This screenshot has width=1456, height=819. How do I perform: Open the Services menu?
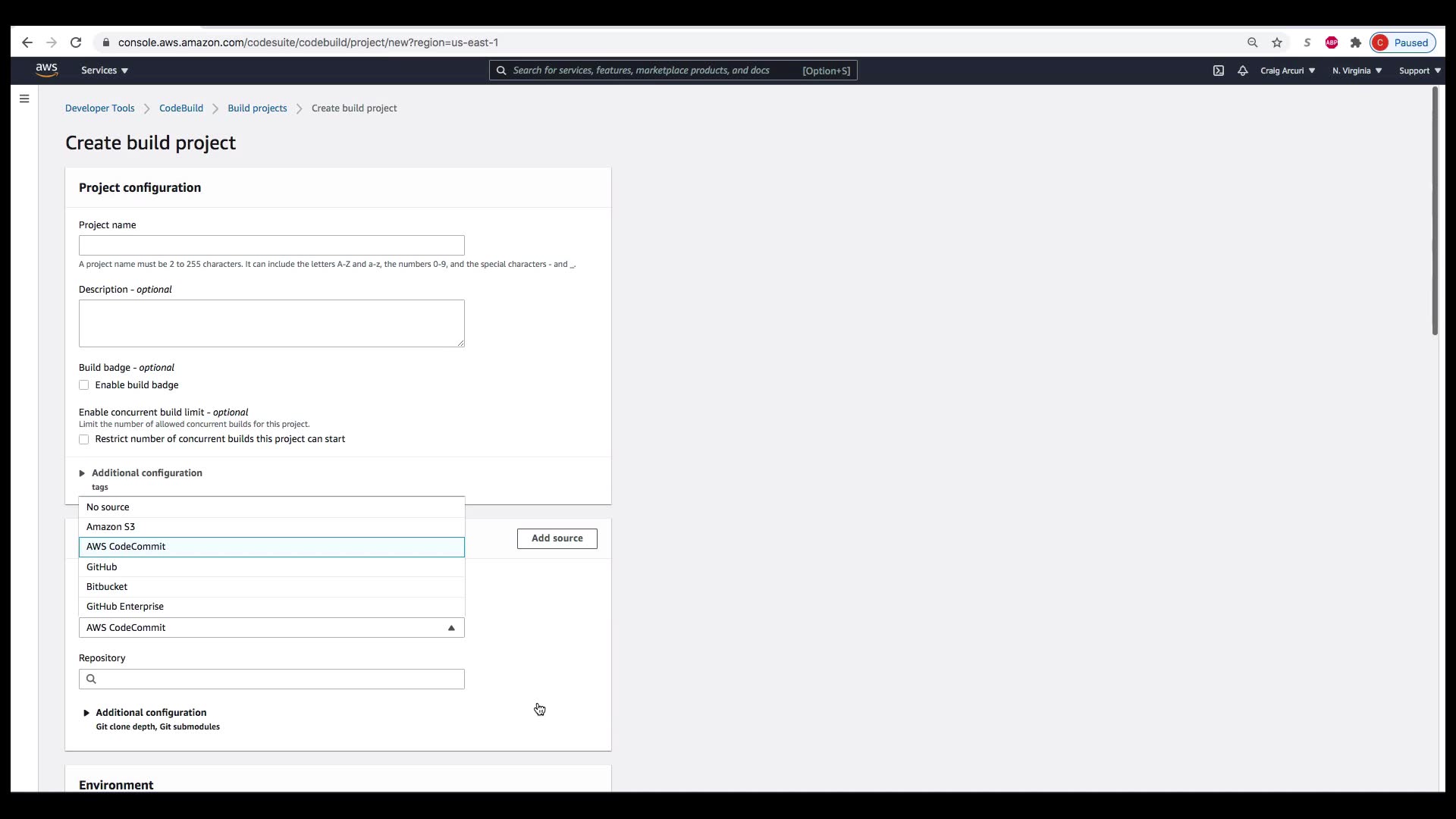pyautogui.click(x=105, y=71)
